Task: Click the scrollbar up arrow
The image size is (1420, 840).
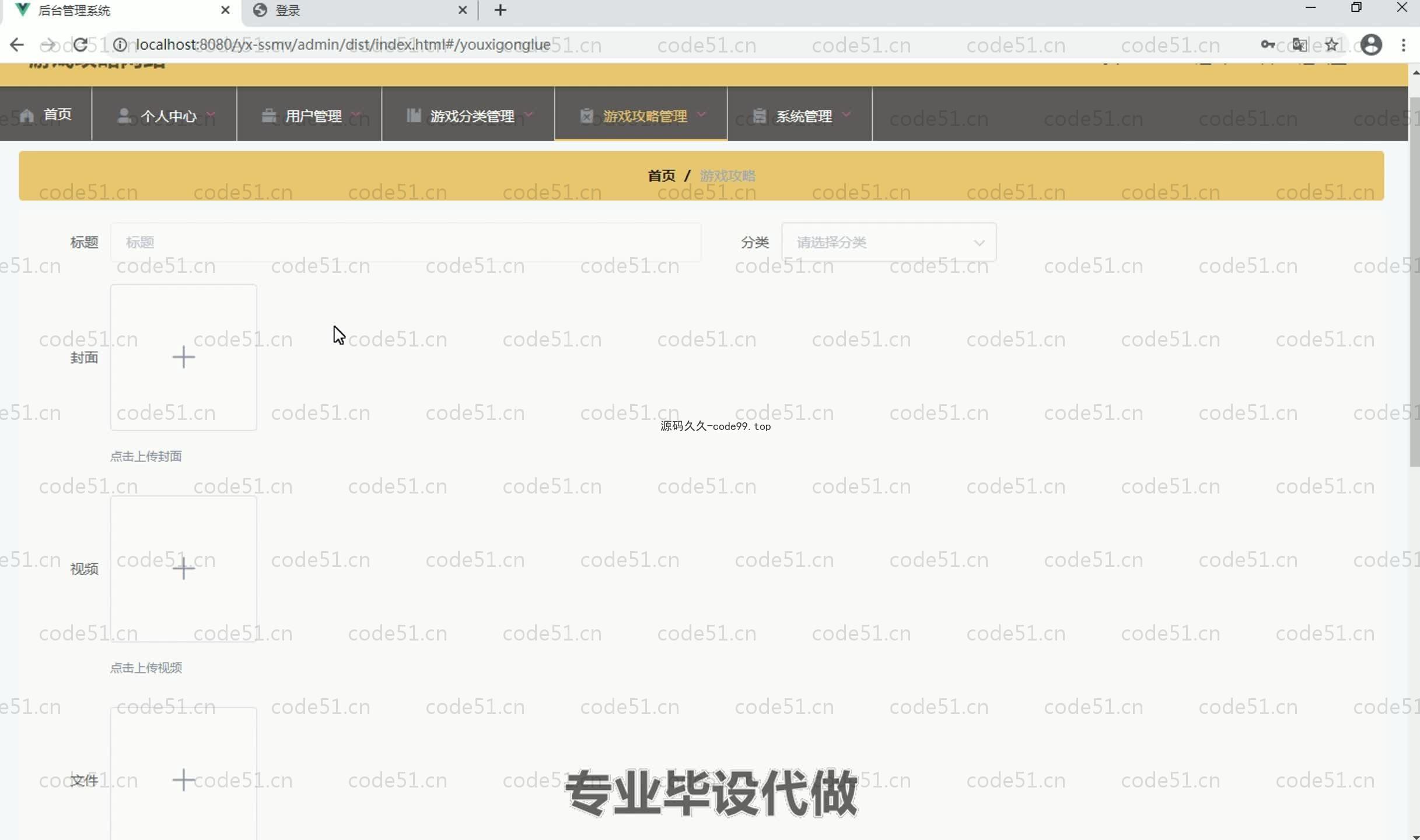Action: [1415, 72]
